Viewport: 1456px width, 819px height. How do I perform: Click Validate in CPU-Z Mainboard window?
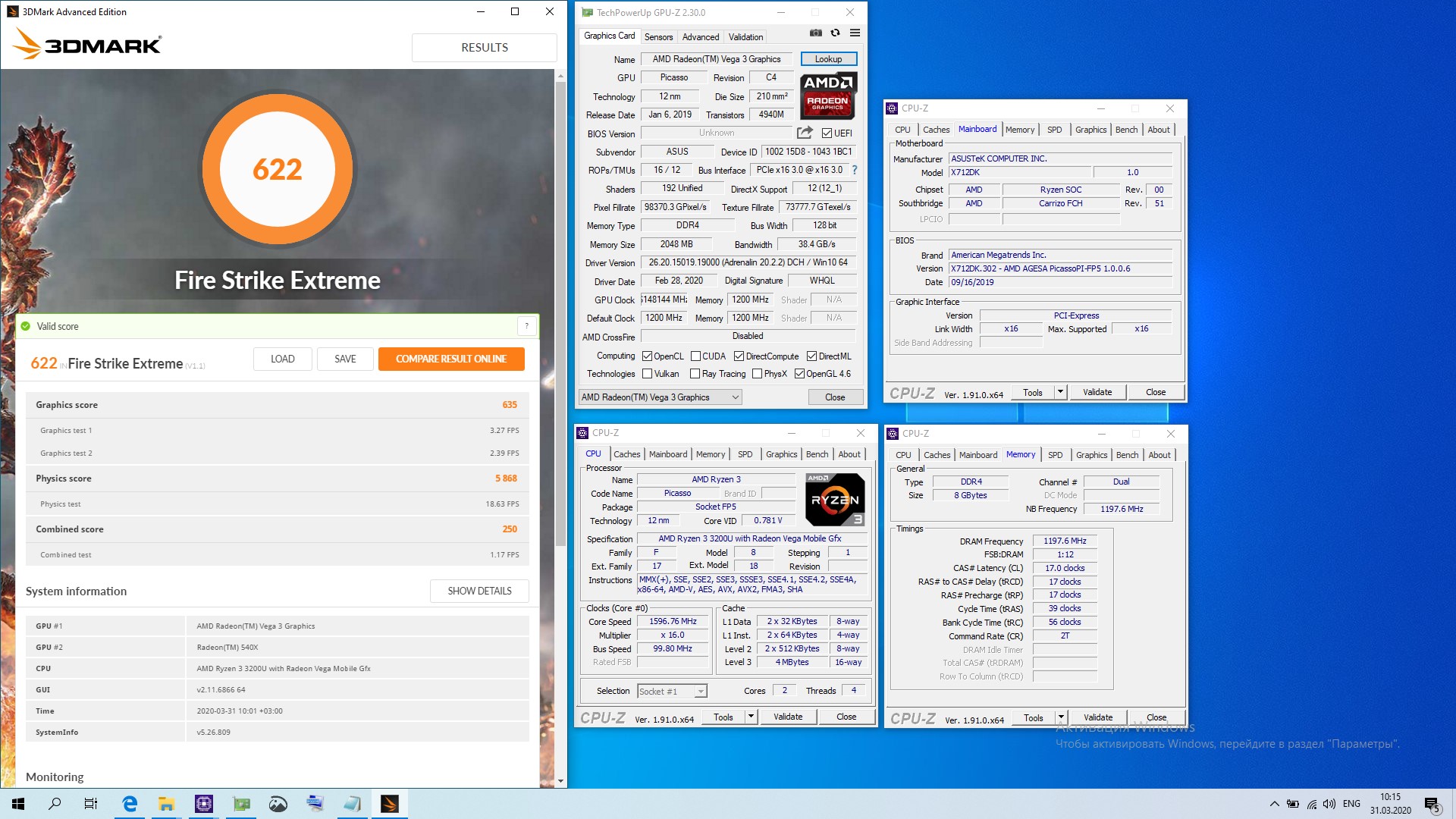click(x=1097, y=392)
